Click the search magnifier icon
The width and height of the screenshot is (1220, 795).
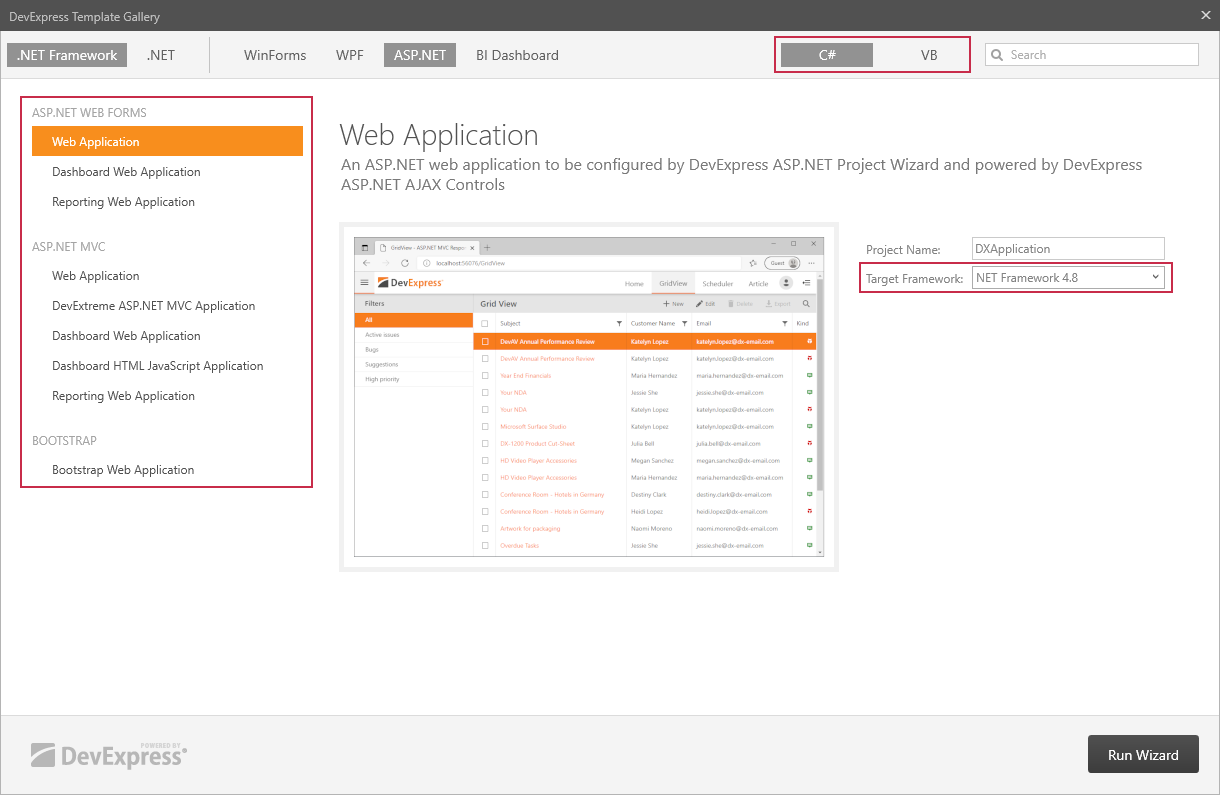996,55
